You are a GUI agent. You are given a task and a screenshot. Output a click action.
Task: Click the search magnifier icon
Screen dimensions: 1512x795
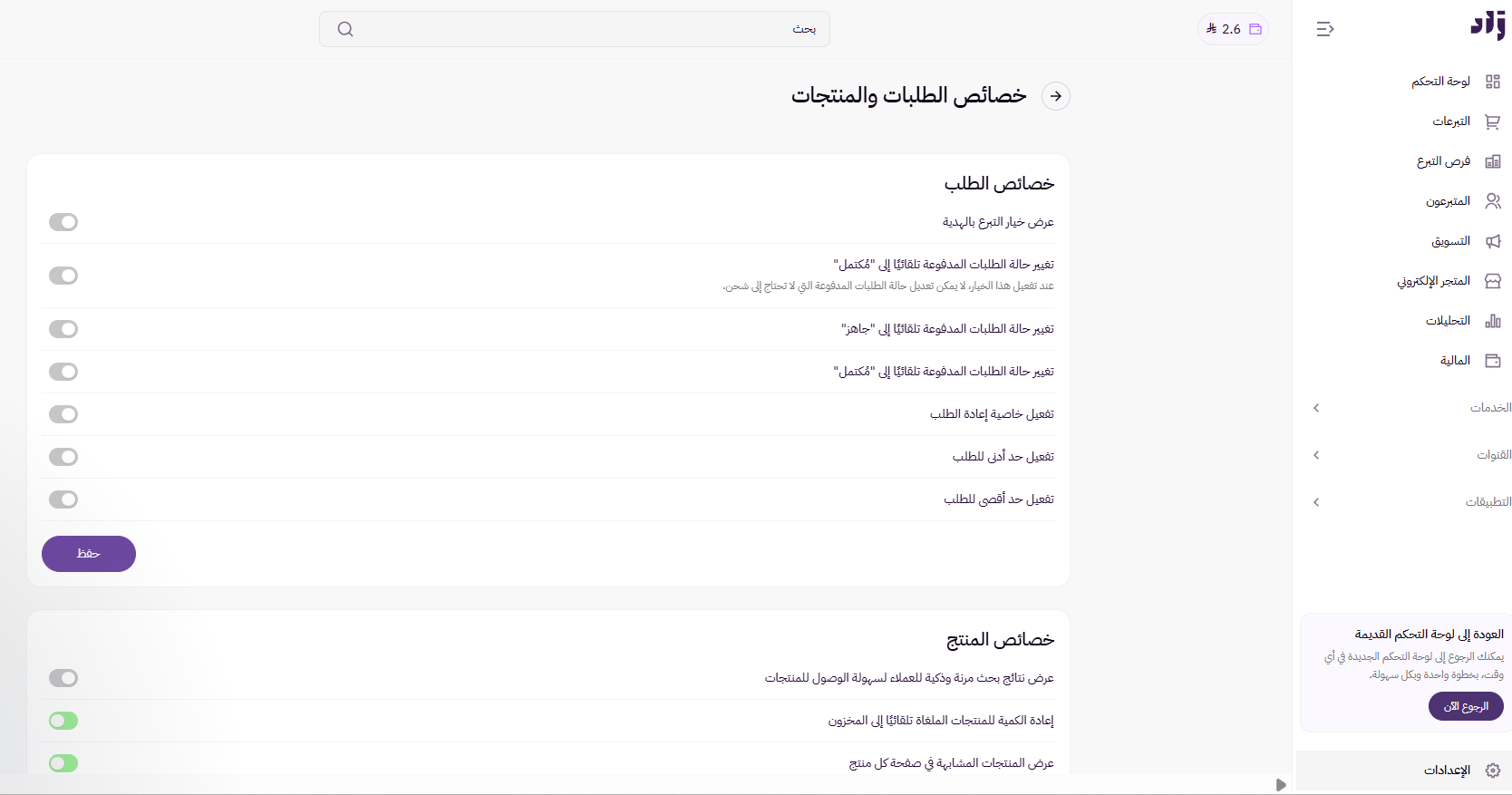pyautogui.click(x=345, y=29)
